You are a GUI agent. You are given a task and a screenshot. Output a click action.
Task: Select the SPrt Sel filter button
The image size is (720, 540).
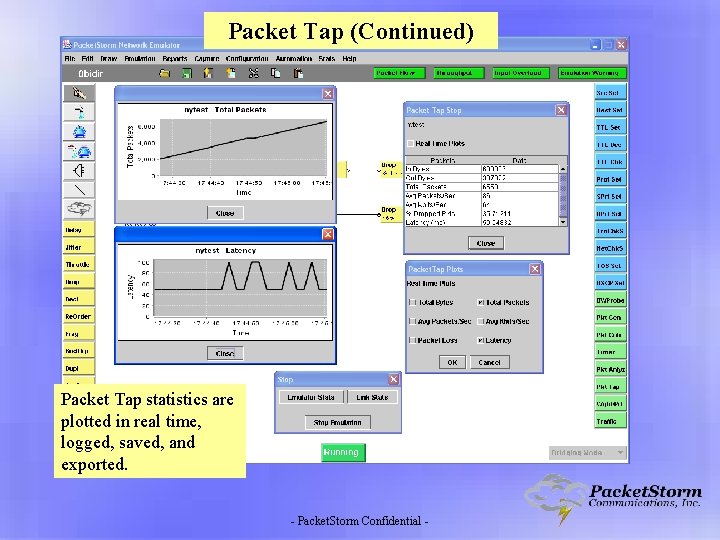[610, 197]
